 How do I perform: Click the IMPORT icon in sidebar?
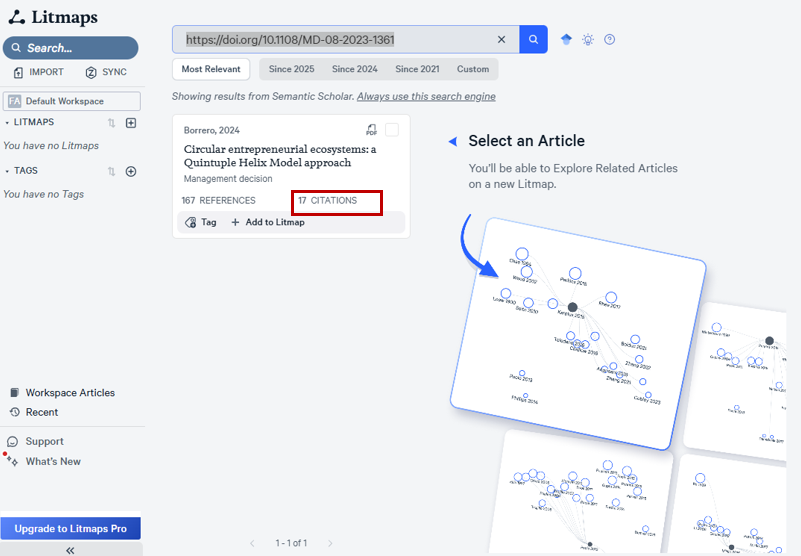(x=19, y=73)
